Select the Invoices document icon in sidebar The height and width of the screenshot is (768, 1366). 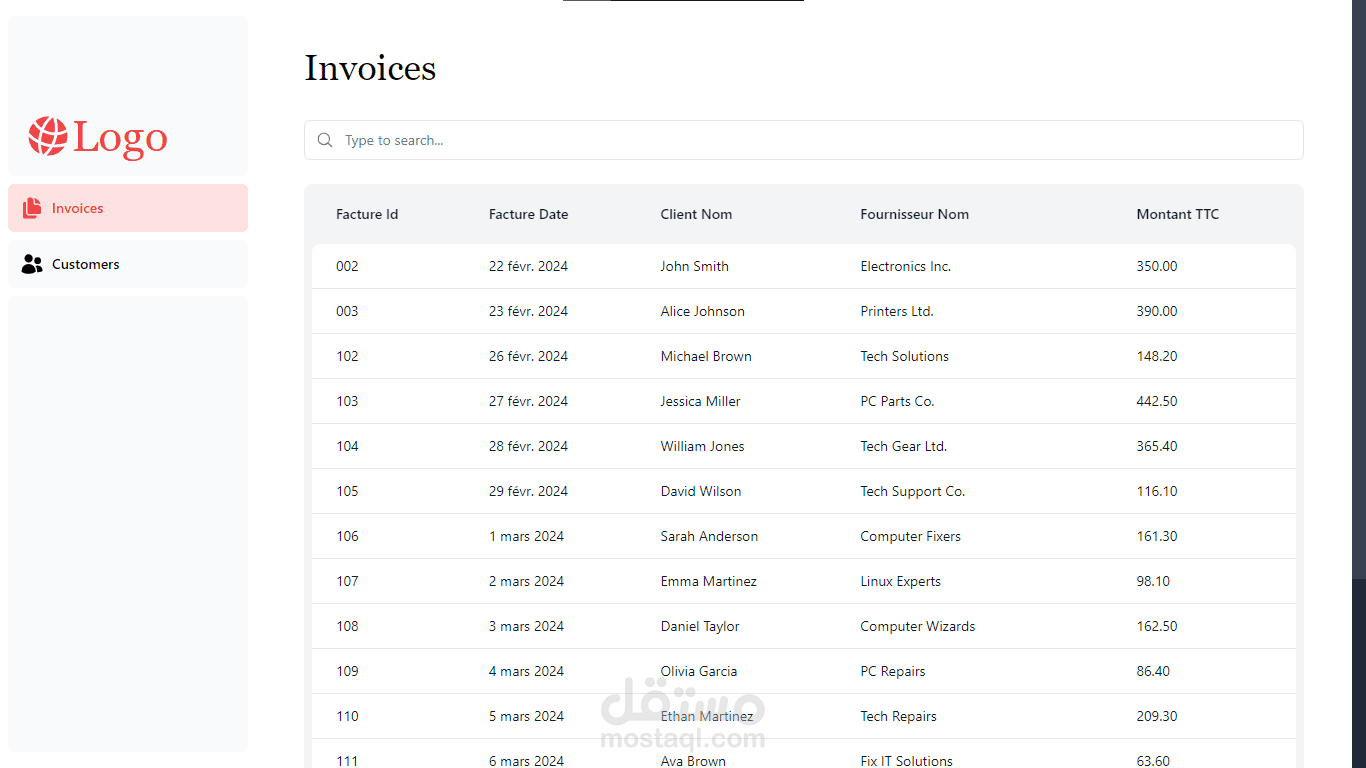pos(32,207)
